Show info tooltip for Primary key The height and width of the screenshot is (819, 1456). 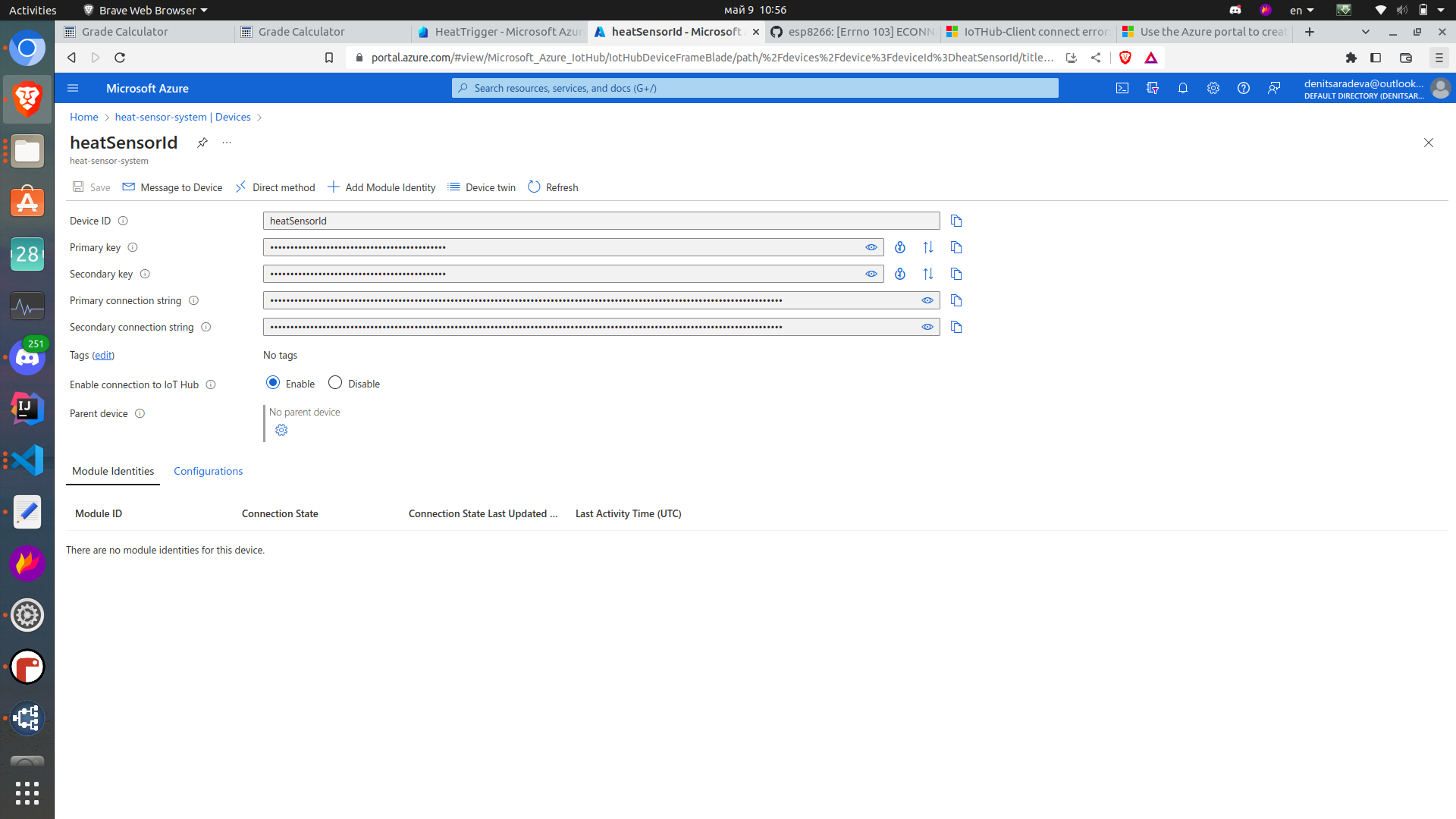(x=133, y=247)
